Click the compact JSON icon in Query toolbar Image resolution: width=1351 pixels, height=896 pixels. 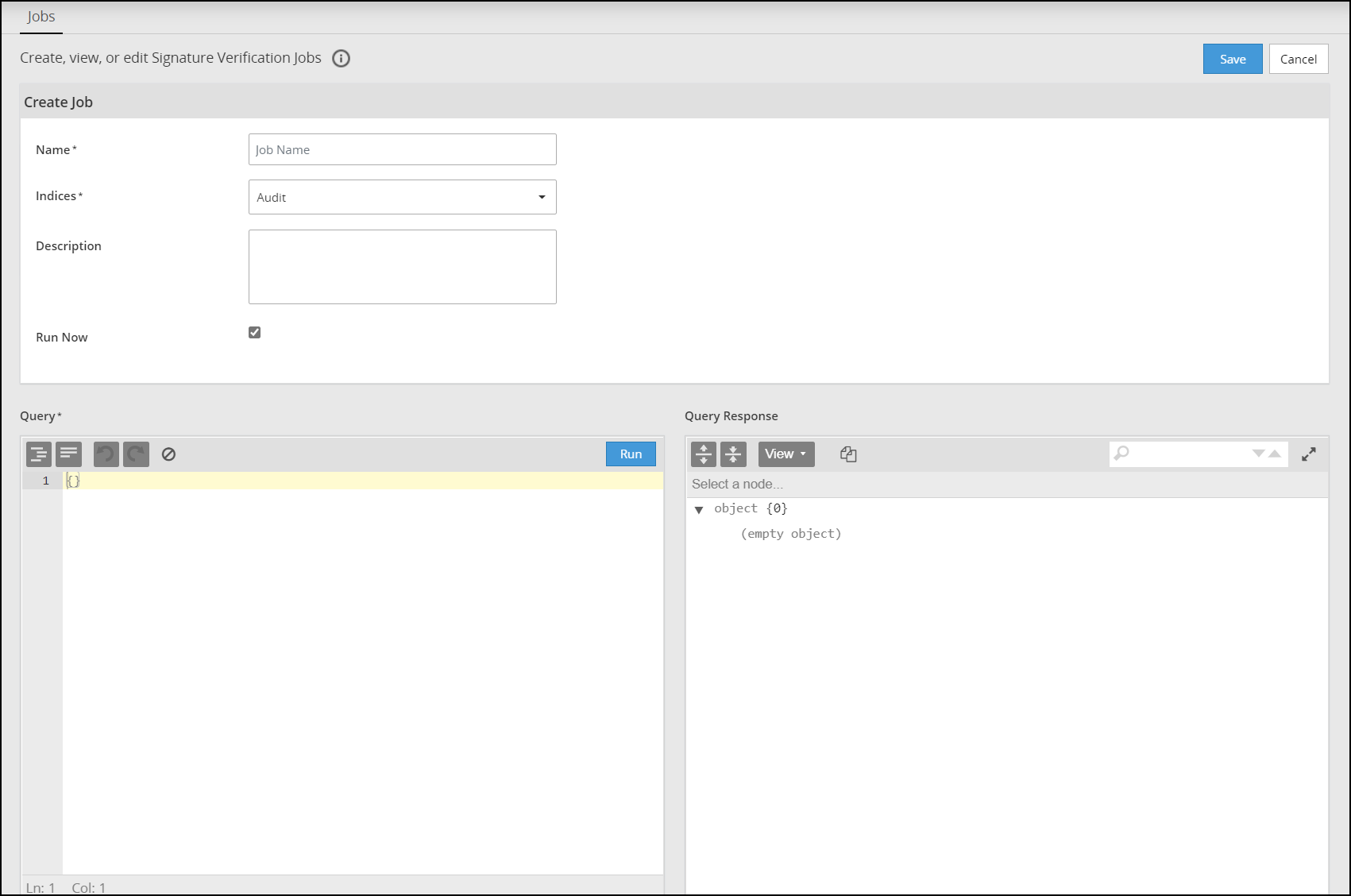(x=69, y=454)
